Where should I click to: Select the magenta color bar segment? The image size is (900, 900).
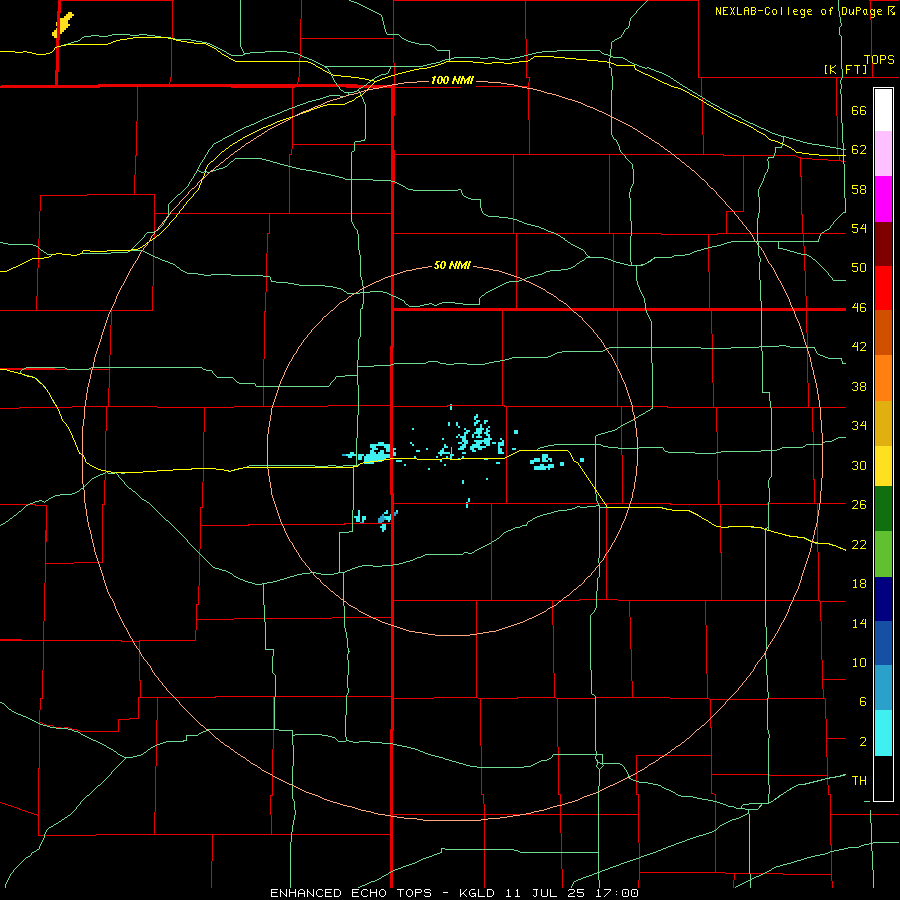(x=883, y=199)
